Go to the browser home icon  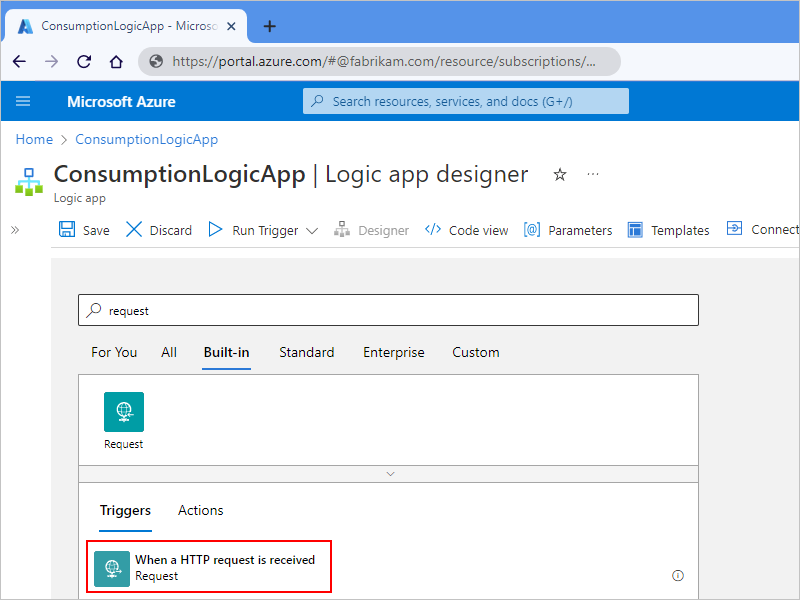(x=116, y=62)
